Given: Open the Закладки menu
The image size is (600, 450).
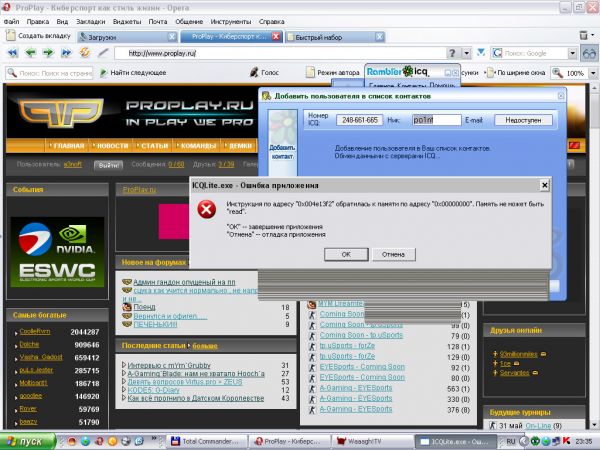Looking at the screenshot, I should coord(91,22).
